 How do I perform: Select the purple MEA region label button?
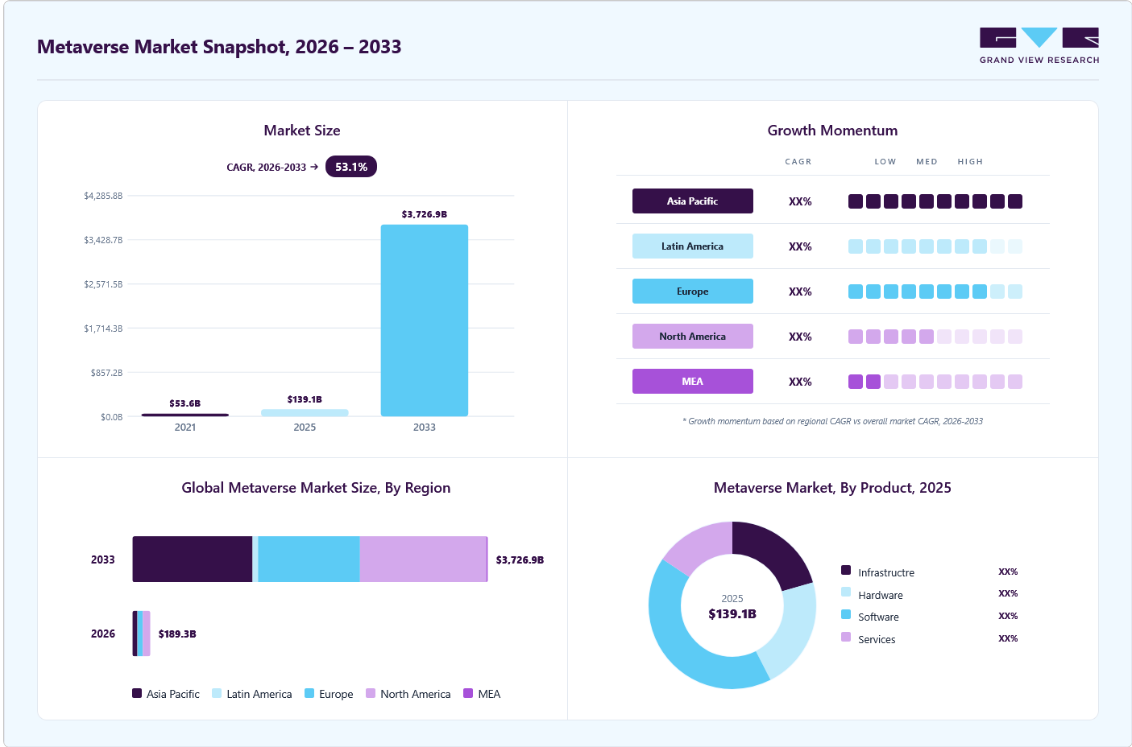tap(692, 381)
